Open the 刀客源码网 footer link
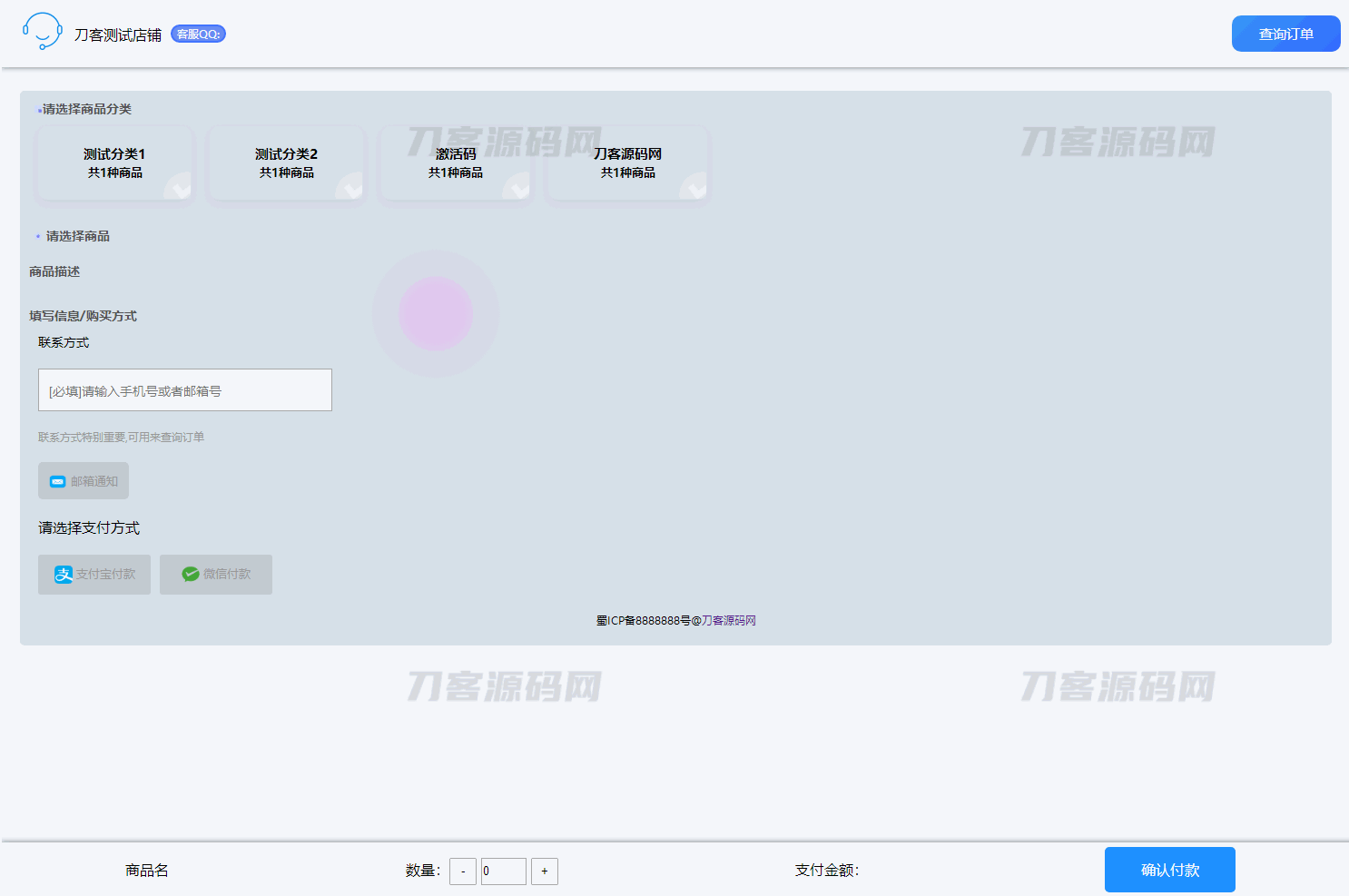1349x896 pixels. (729, 621)
